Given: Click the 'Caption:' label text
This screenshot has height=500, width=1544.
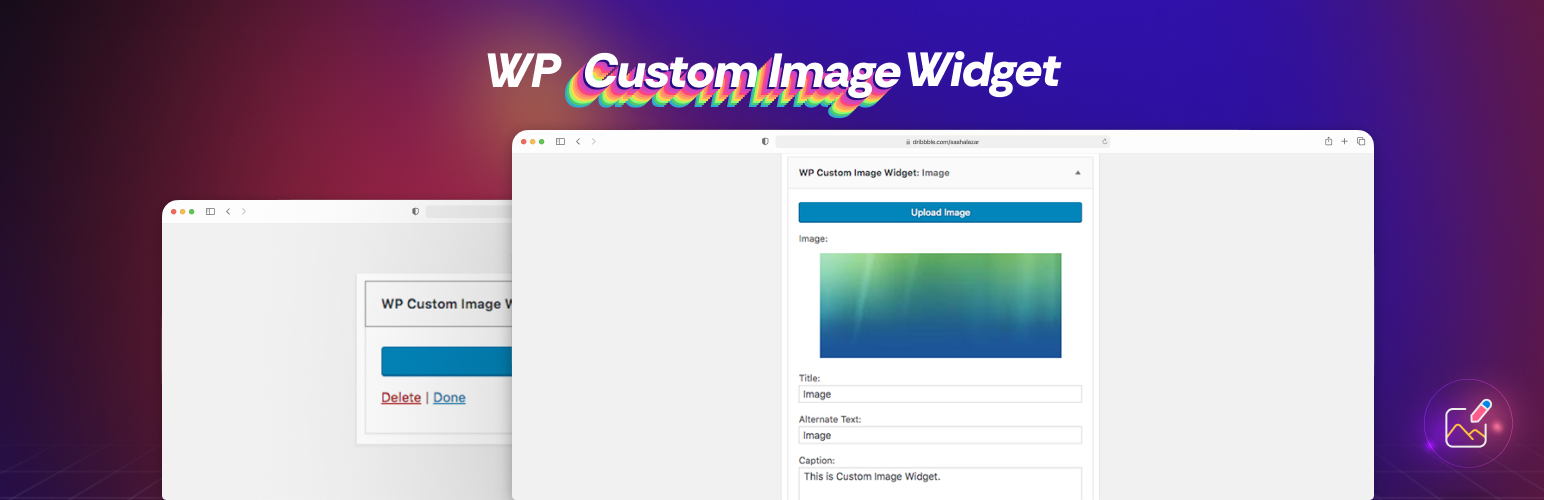Looking at the screenshot, I should click(x=816, y=460).
